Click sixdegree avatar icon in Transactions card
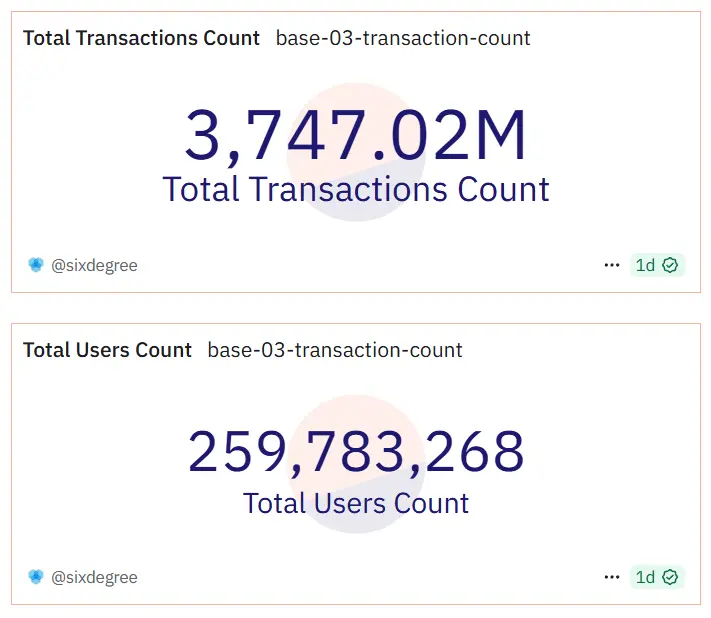This screenshot has width=711, height=618. click(x=36, y=265)
